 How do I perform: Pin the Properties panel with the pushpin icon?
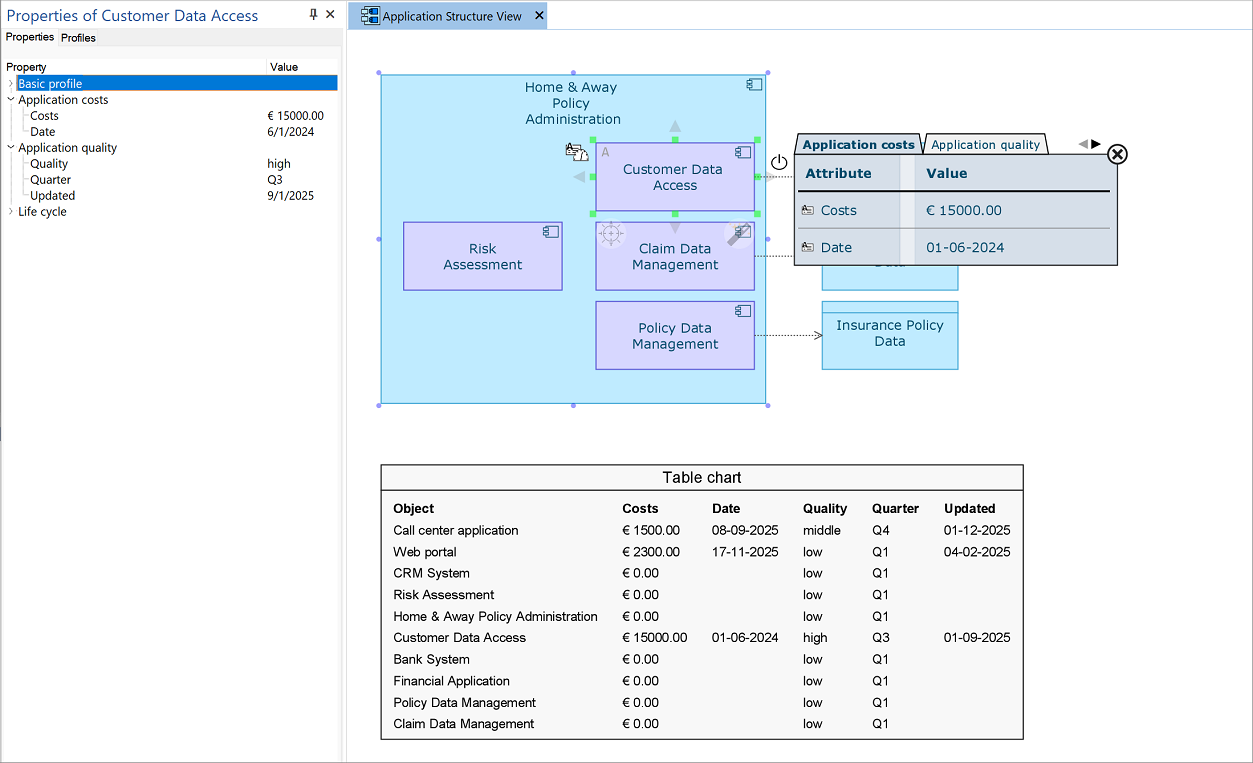(313, 15)
